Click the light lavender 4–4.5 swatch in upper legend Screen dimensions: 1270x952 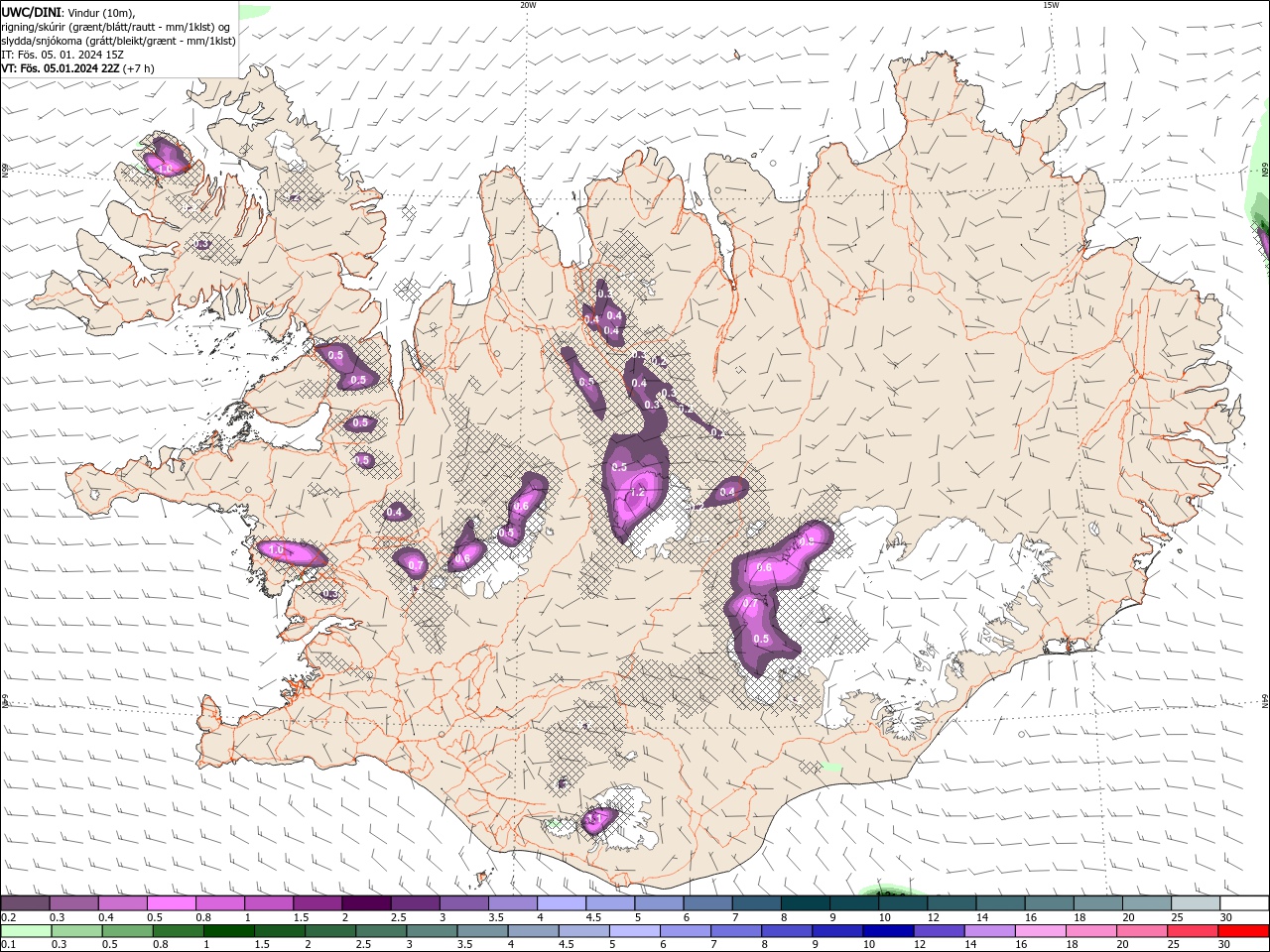pos(561,903)
